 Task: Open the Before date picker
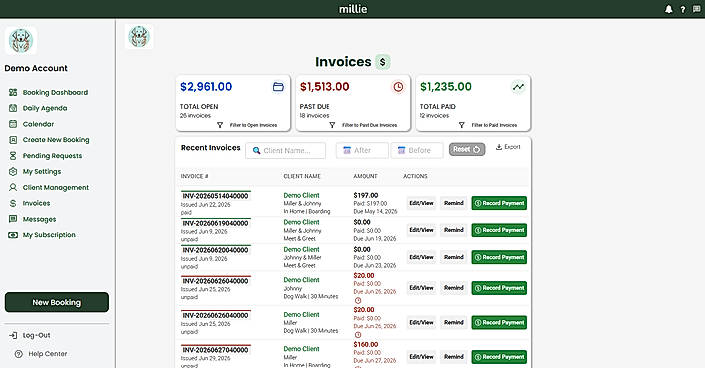coord(417,150)
